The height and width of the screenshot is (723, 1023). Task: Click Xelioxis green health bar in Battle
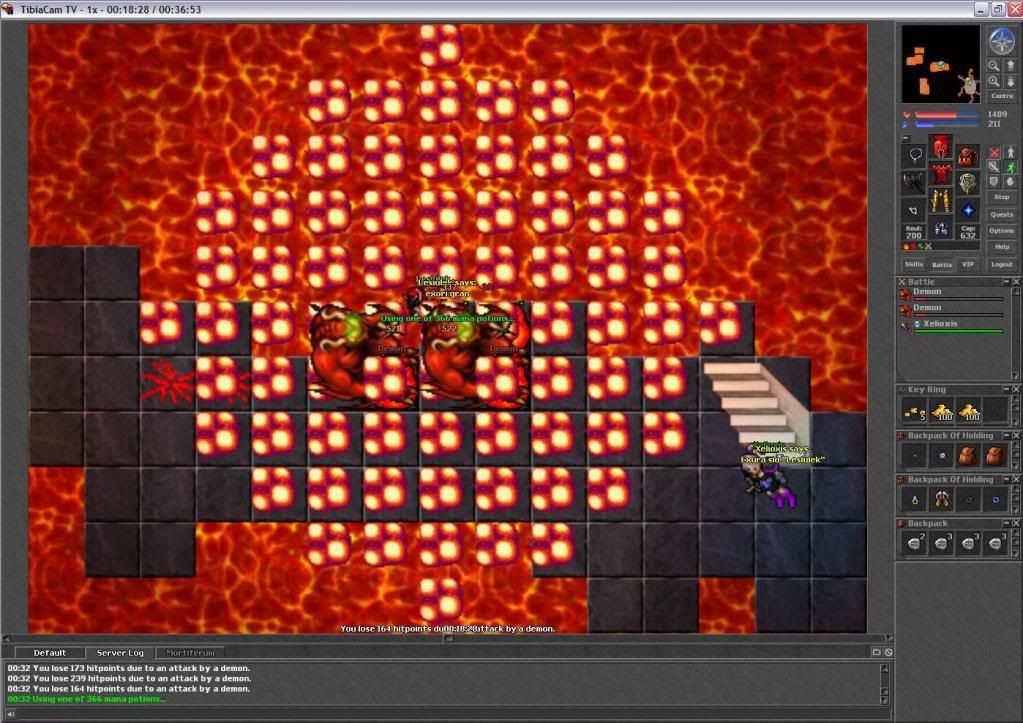click(958, 331)
